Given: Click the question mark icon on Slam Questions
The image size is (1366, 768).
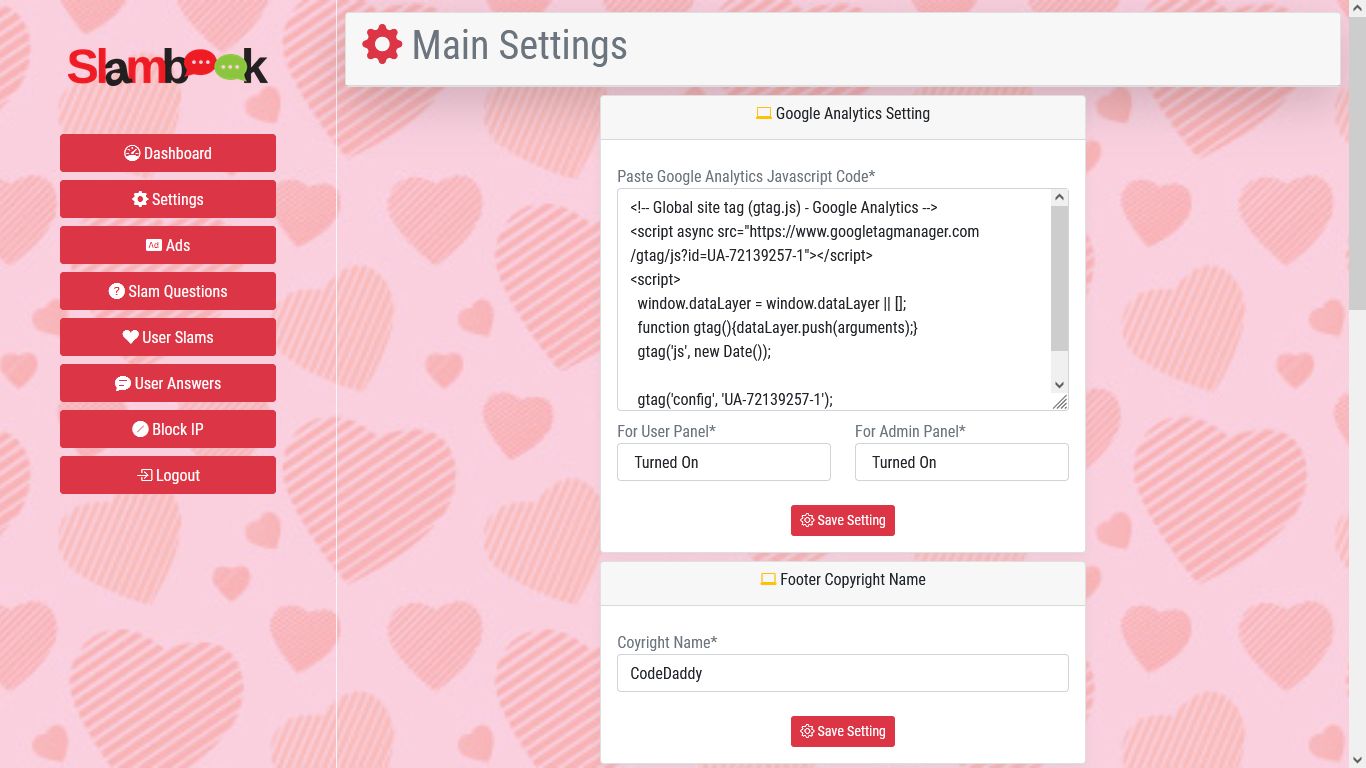Looking at the screenshot, I should click(118, 291).
